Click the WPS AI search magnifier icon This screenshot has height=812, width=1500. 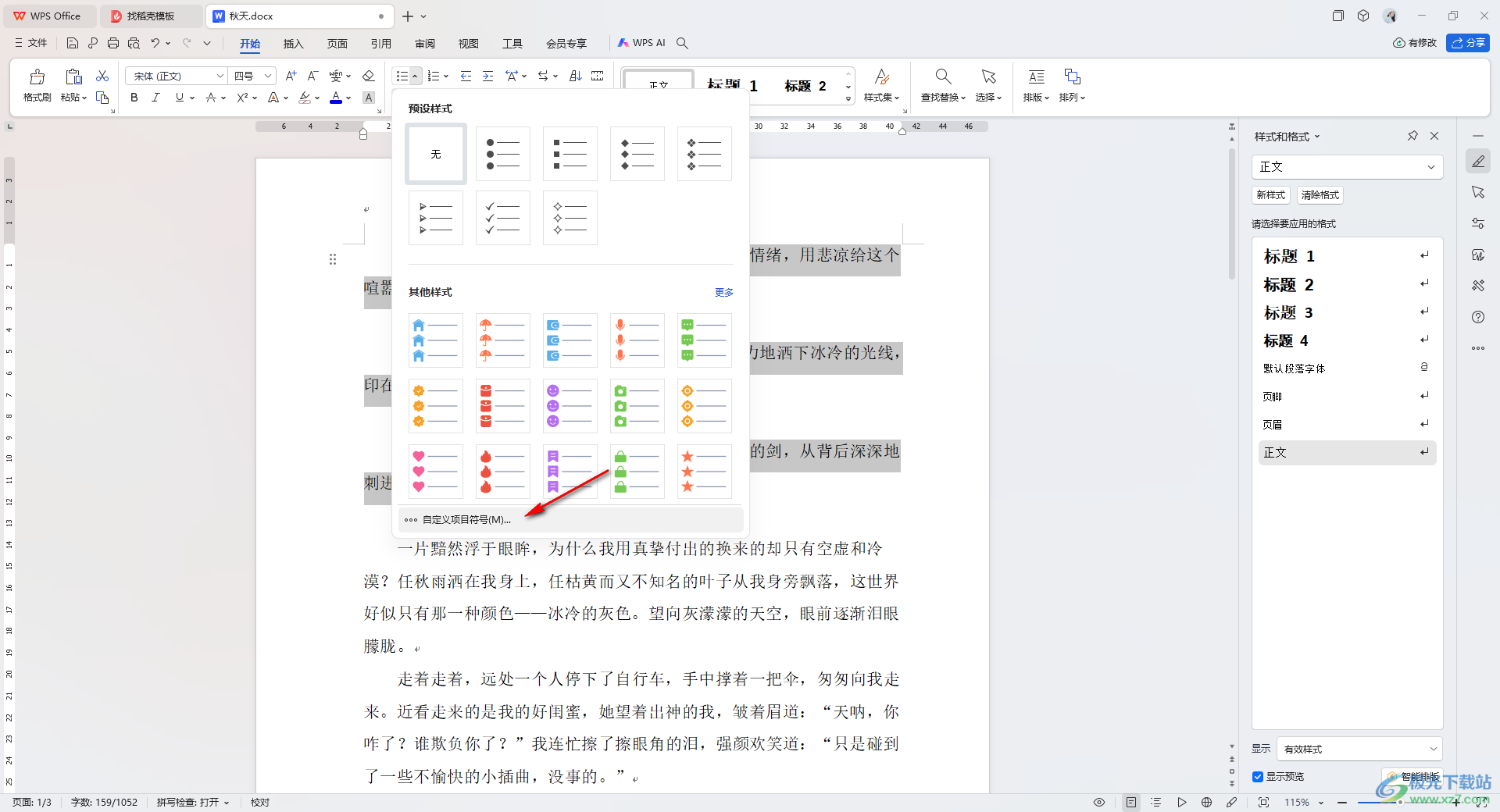click(x=682, y=43)
